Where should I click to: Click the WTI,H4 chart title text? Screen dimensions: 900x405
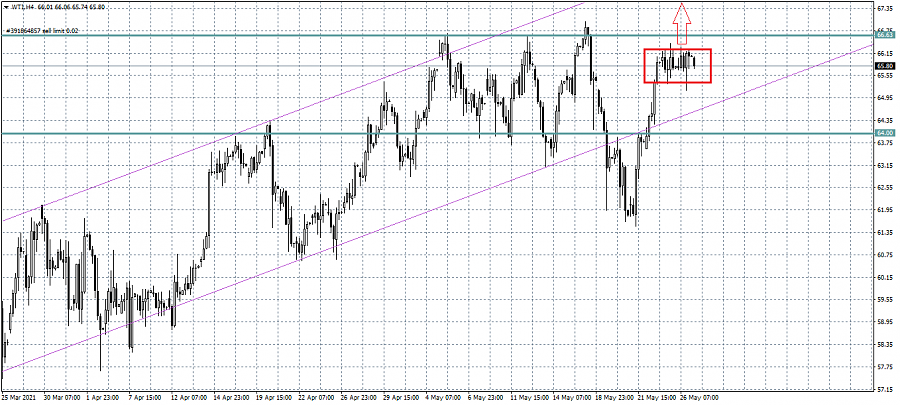click(x=25, y=5)
